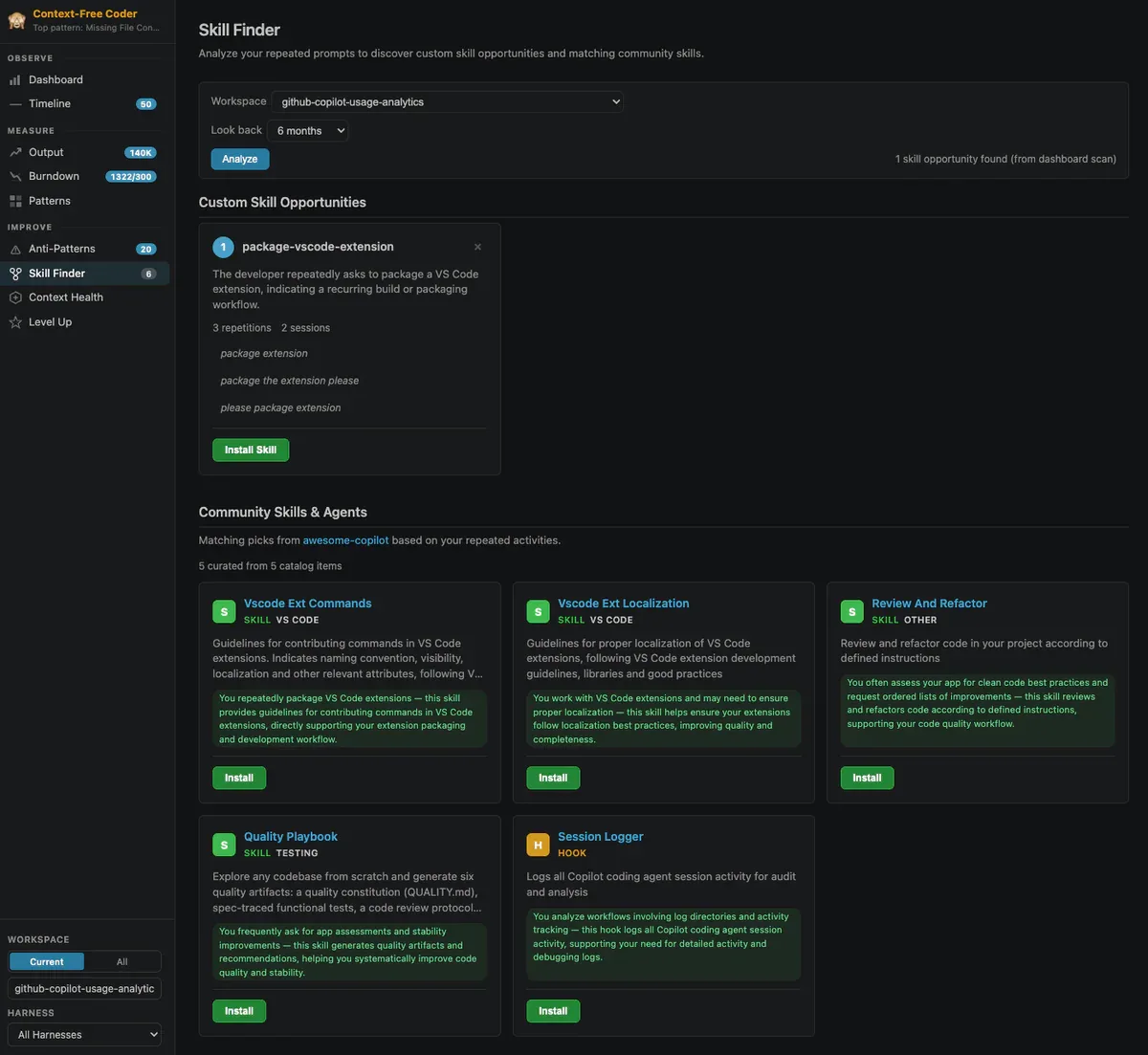The width and height of the screenshot is (1148, 1055).
Task: Open the Quality Playbook title link
Action: coord(291,837)
